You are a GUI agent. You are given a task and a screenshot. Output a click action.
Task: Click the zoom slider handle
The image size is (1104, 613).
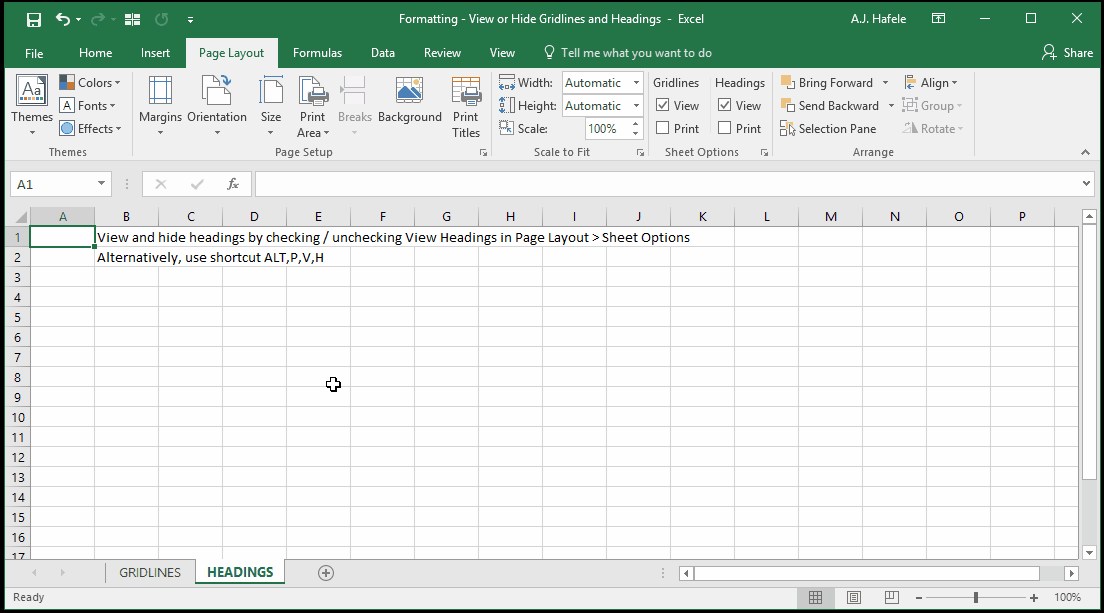click(976, 598)
